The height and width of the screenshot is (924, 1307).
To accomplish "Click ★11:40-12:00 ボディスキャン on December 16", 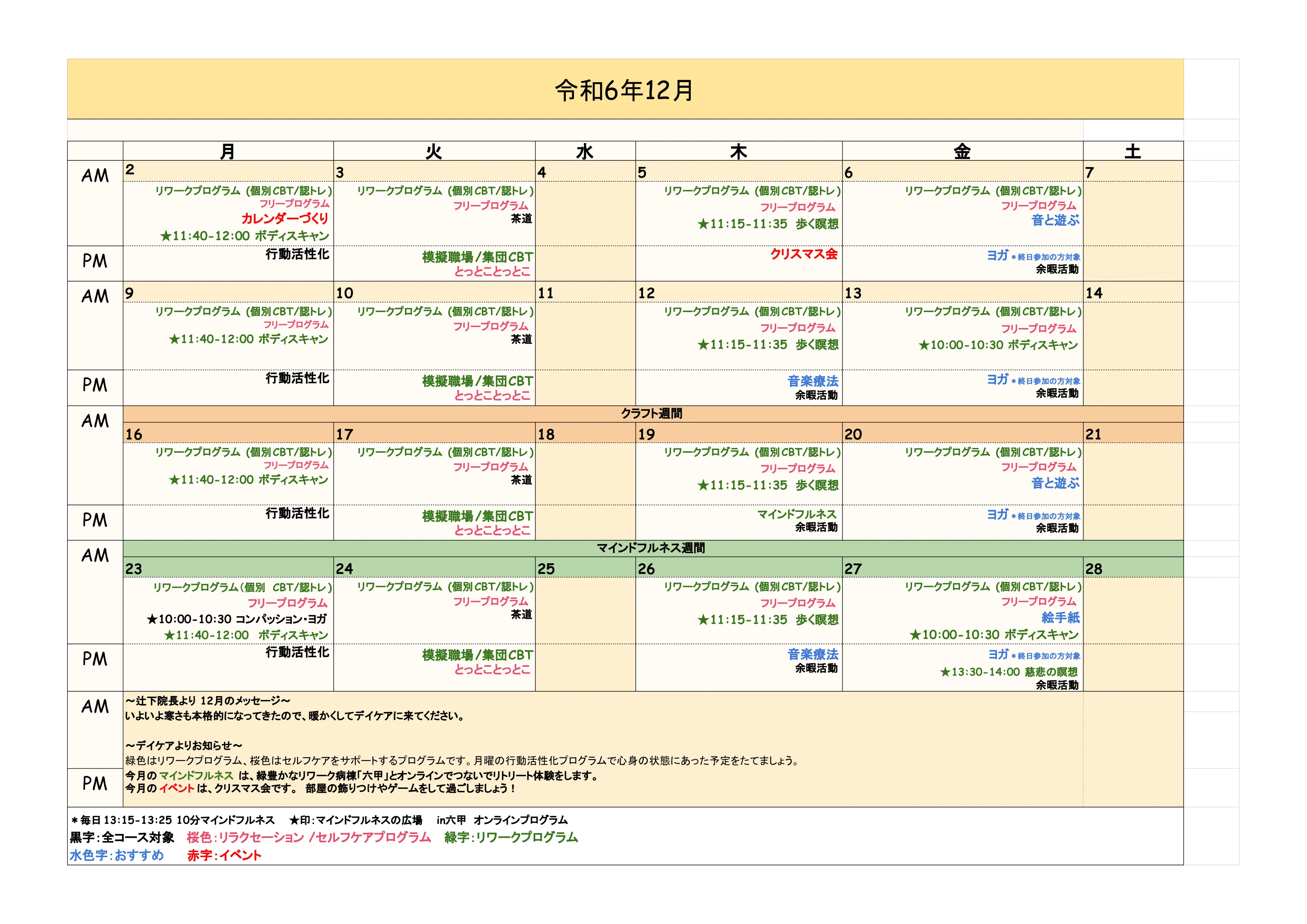I will (x=249, y=480).
